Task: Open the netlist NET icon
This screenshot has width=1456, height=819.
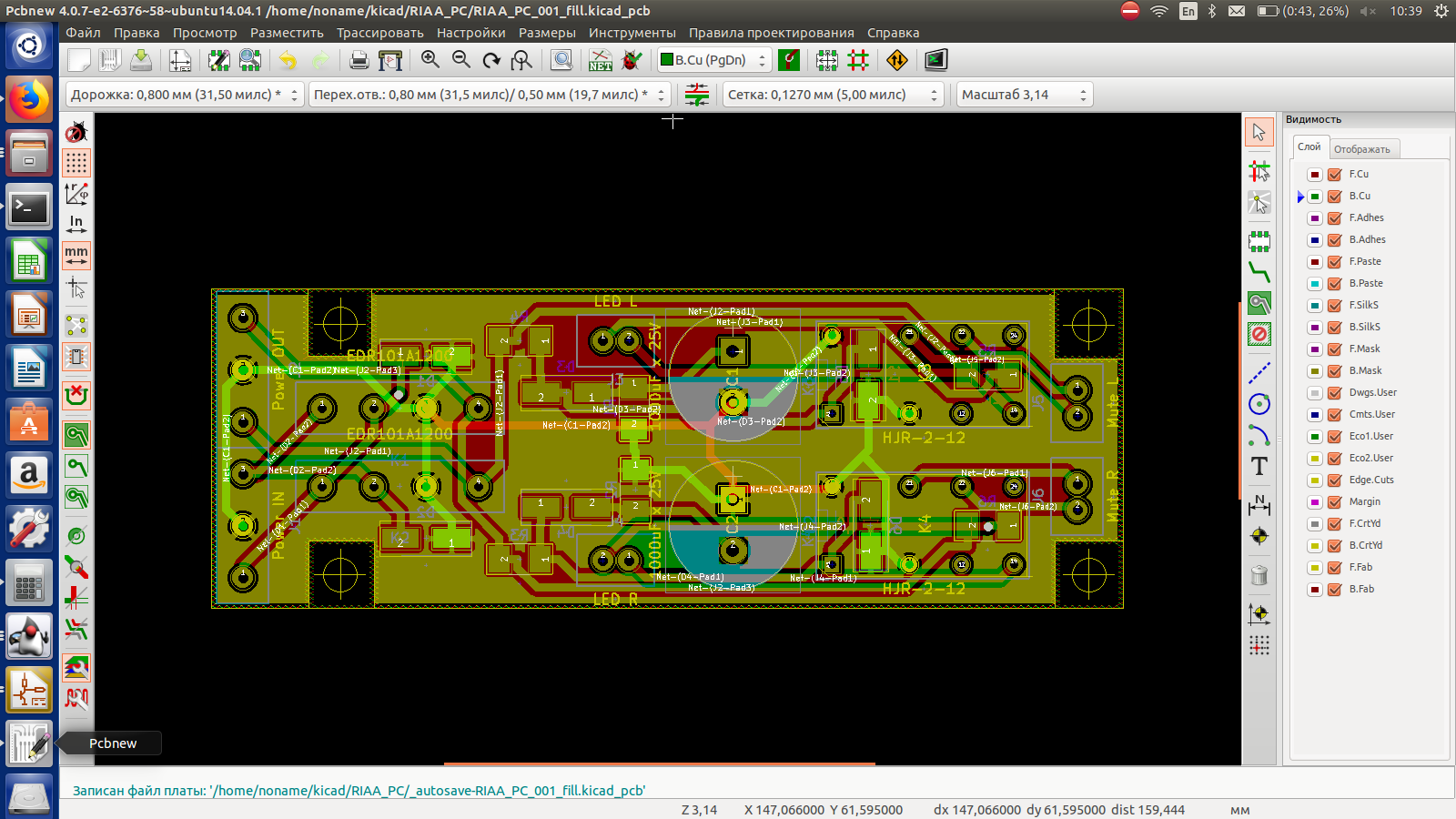Action: click(600, 60)
